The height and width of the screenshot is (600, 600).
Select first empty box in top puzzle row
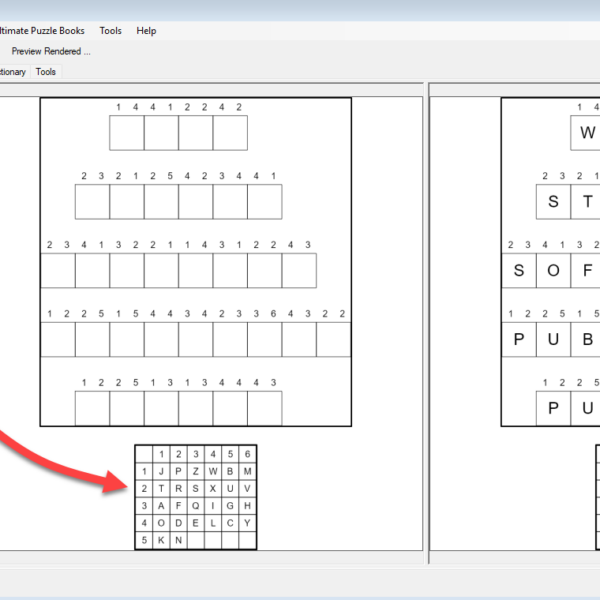pyautogui.click(x=127, y=133)
